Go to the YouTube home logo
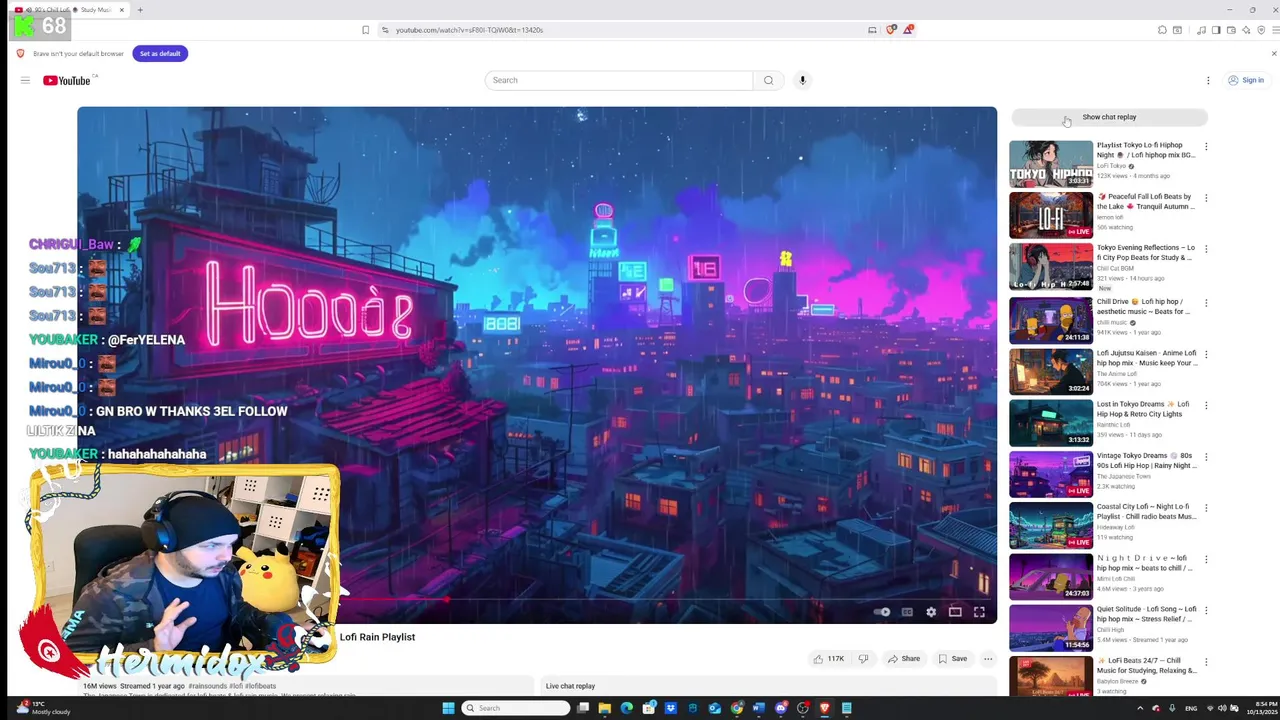Image resolution: width=1280 pixels, height=720 pixels. (67, 80)
